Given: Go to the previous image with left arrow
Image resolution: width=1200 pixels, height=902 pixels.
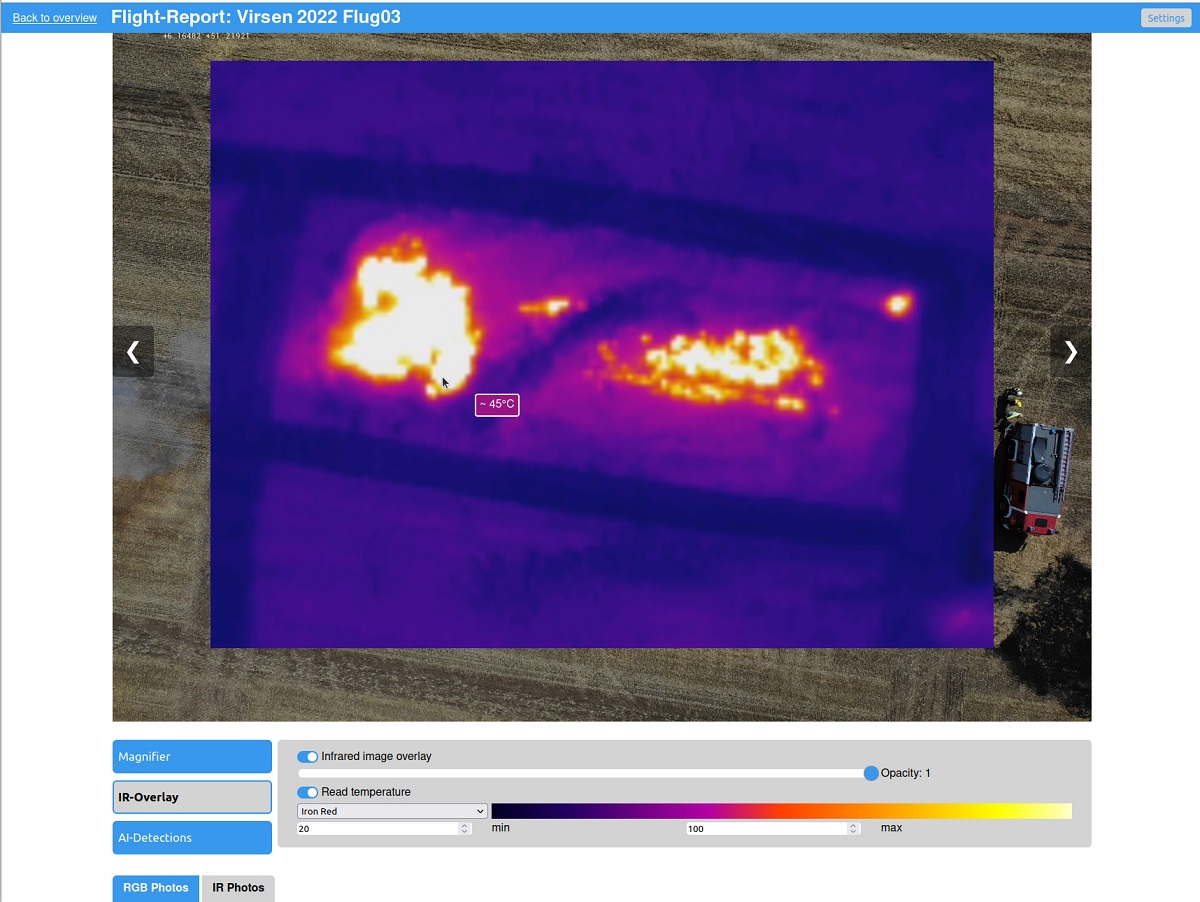Looking at the screenshot, I should click(133, 352).
